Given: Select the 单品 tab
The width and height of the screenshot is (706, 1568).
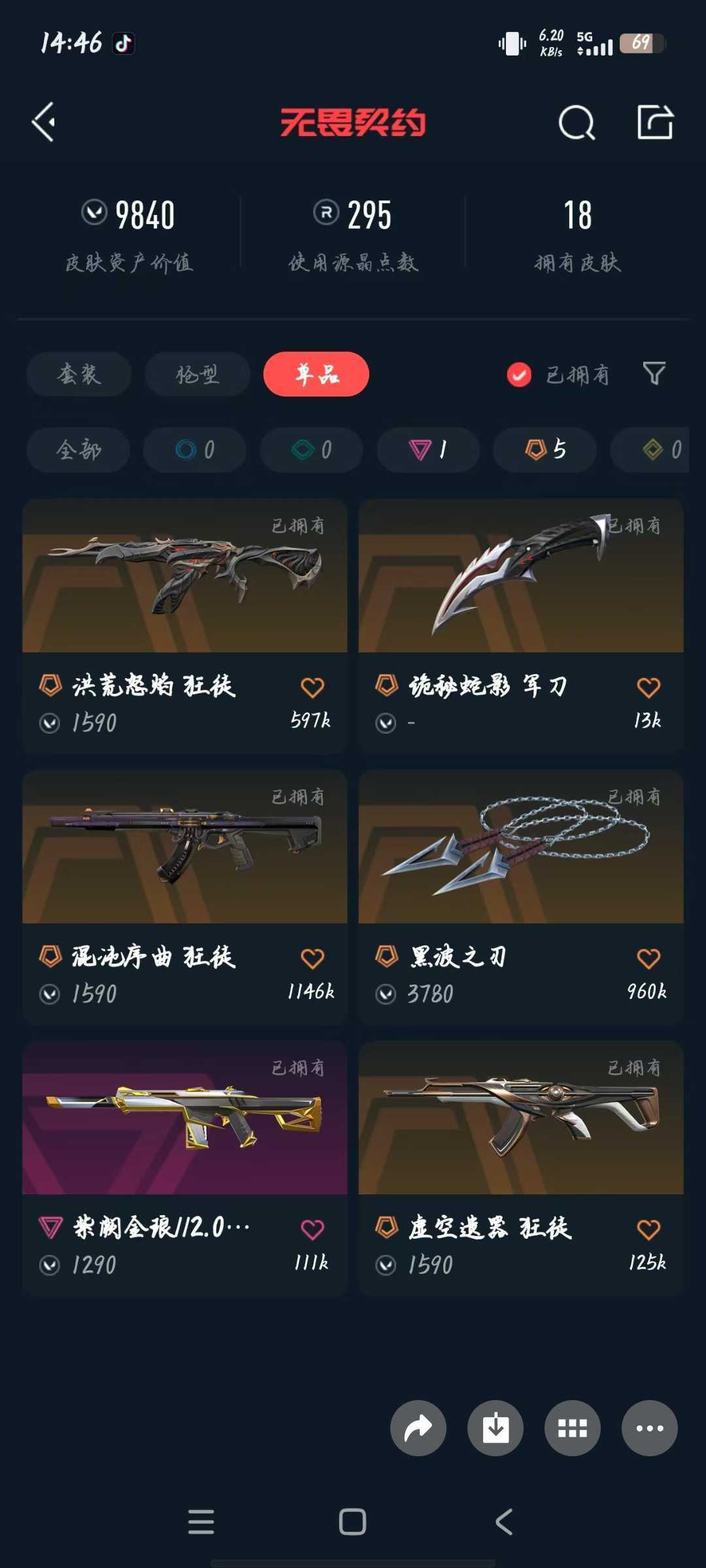Looking at the screenshot, I should point(316,374).
